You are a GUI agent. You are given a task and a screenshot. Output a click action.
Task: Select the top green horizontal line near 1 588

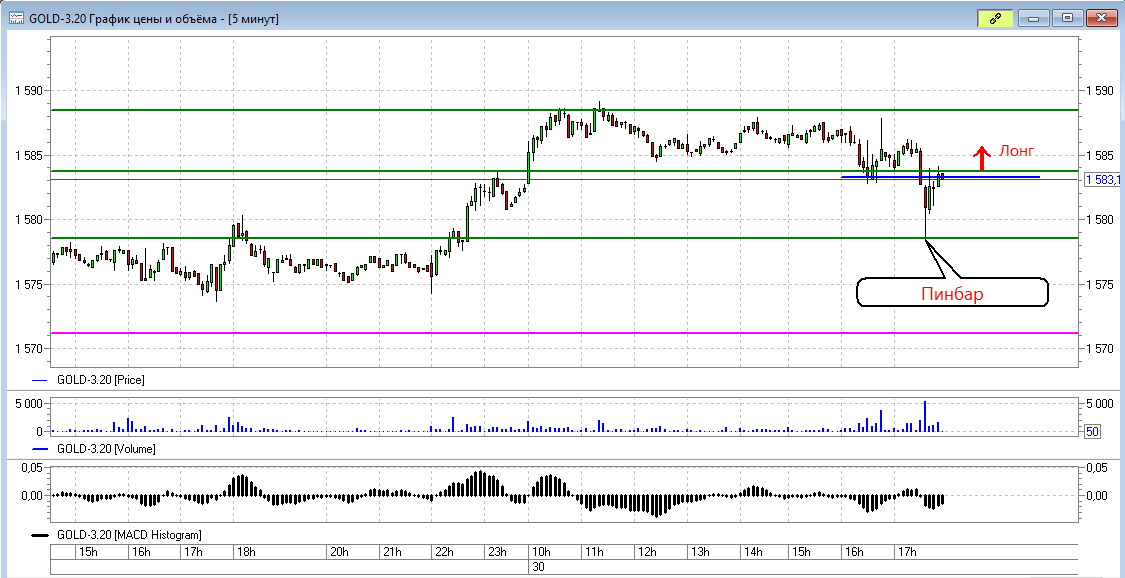coord(565,110)
